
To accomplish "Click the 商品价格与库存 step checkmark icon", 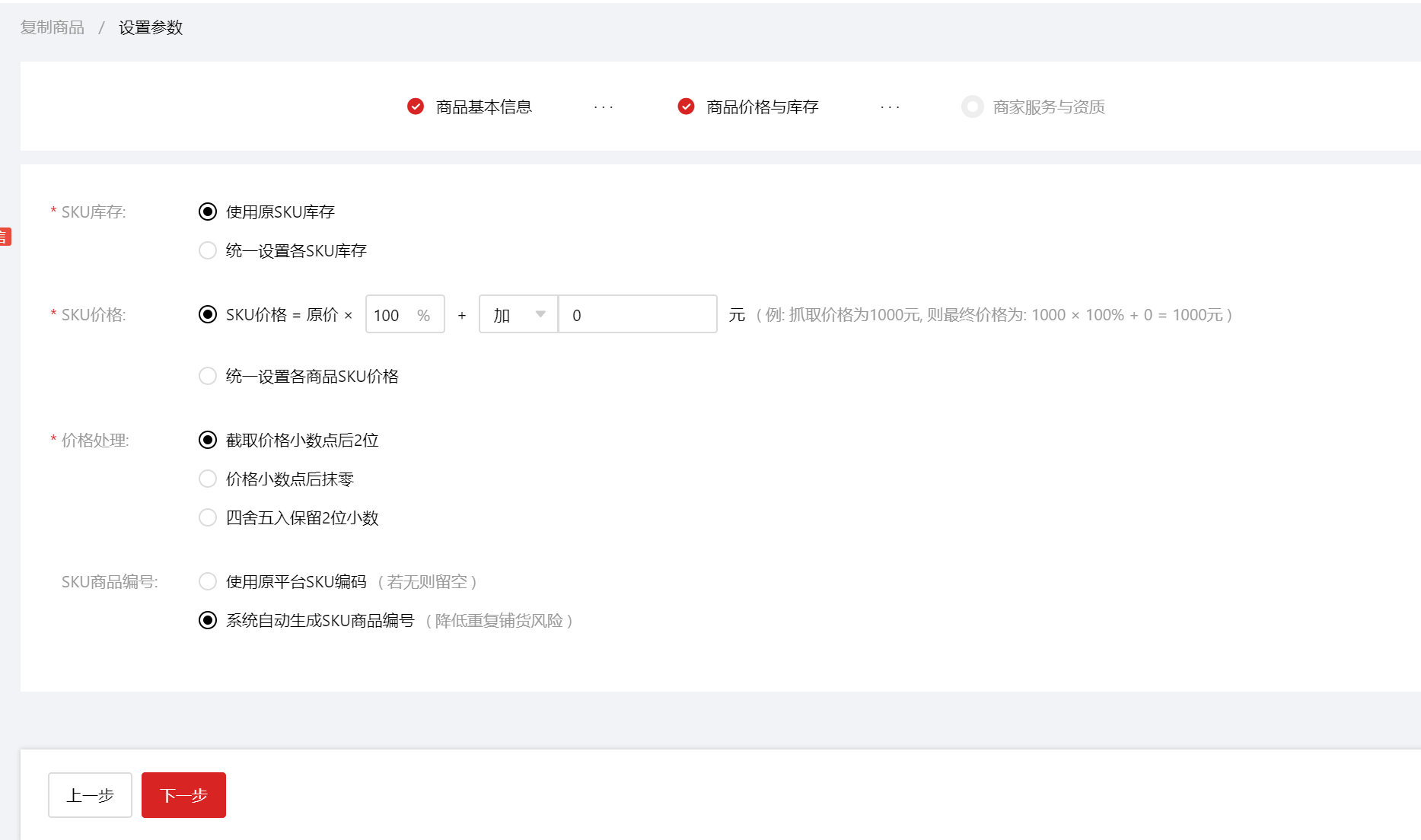I will (686, 107).
